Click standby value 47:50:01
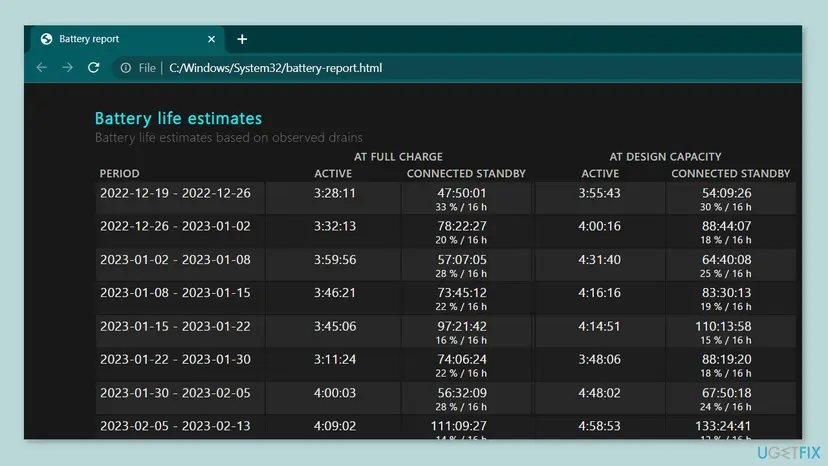Viewport: 828px width, 466px height. [462, 193]
